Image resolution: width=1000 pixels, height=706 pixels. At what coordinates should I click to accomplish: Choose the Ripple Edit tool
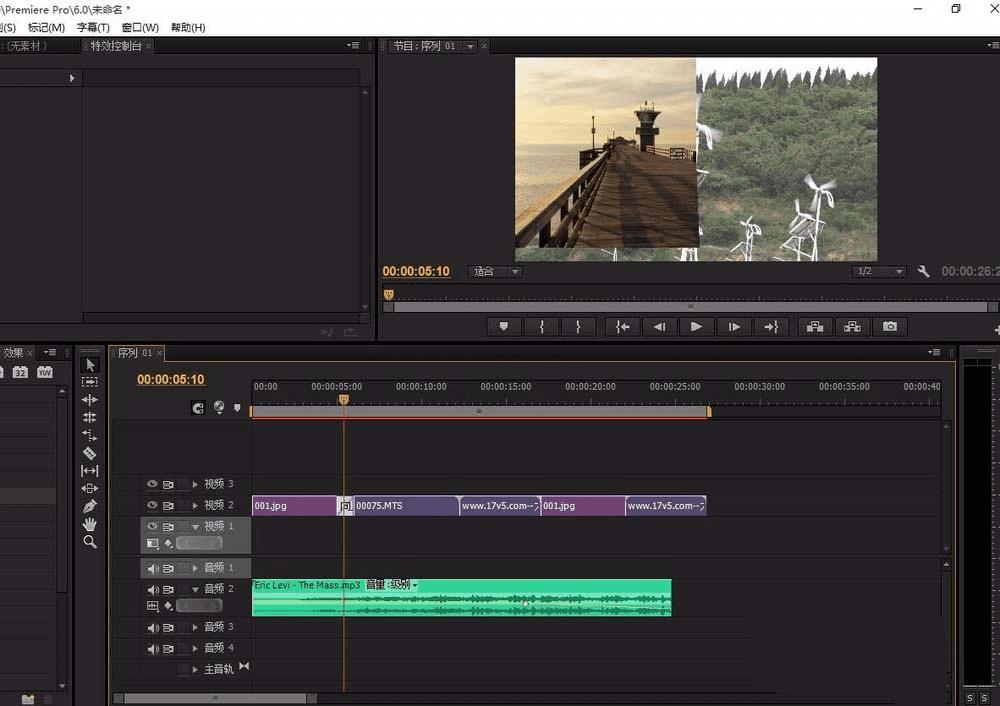pyautogui.click(x=90, y=400)
